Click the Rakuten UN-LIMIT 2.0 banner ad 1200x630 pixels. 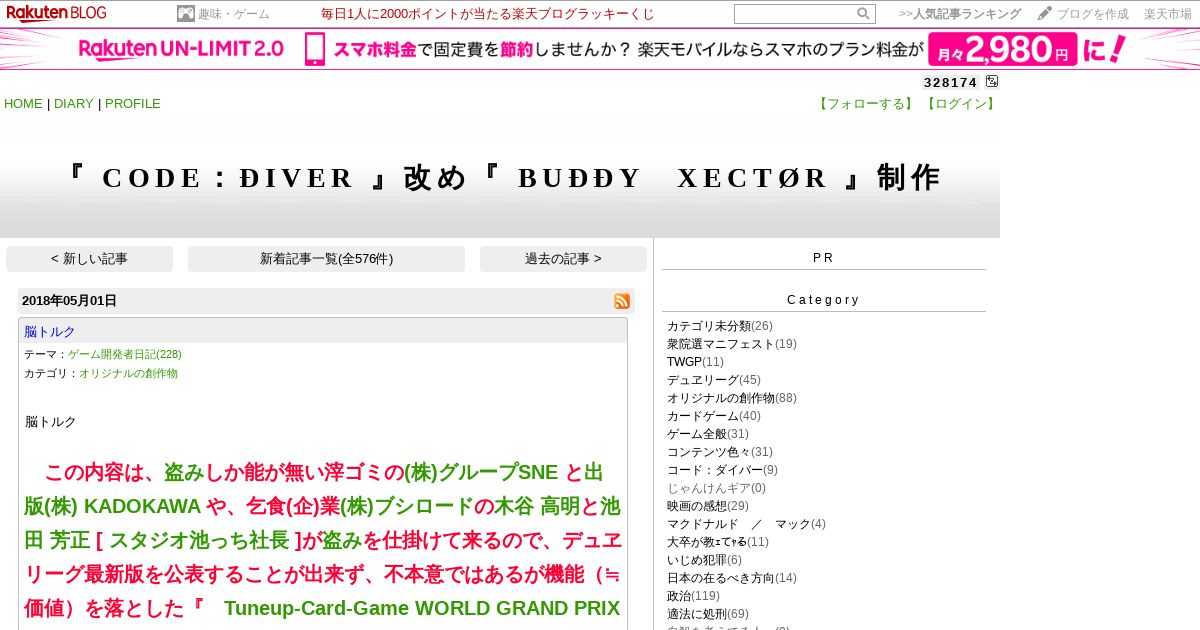(600, 49)
